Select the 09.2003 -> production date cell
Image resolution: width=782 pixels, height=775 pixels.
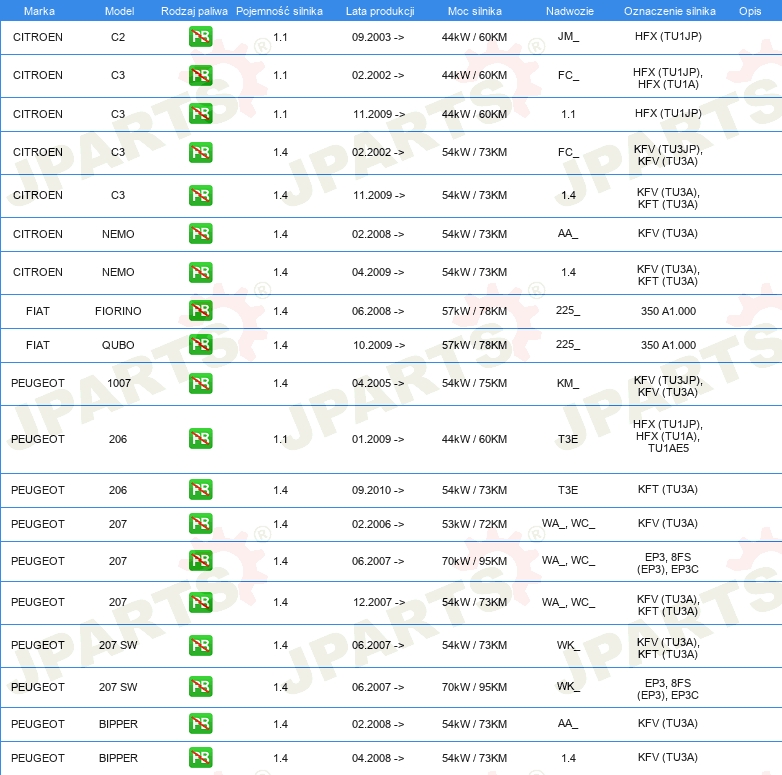(x=378, y=37)
